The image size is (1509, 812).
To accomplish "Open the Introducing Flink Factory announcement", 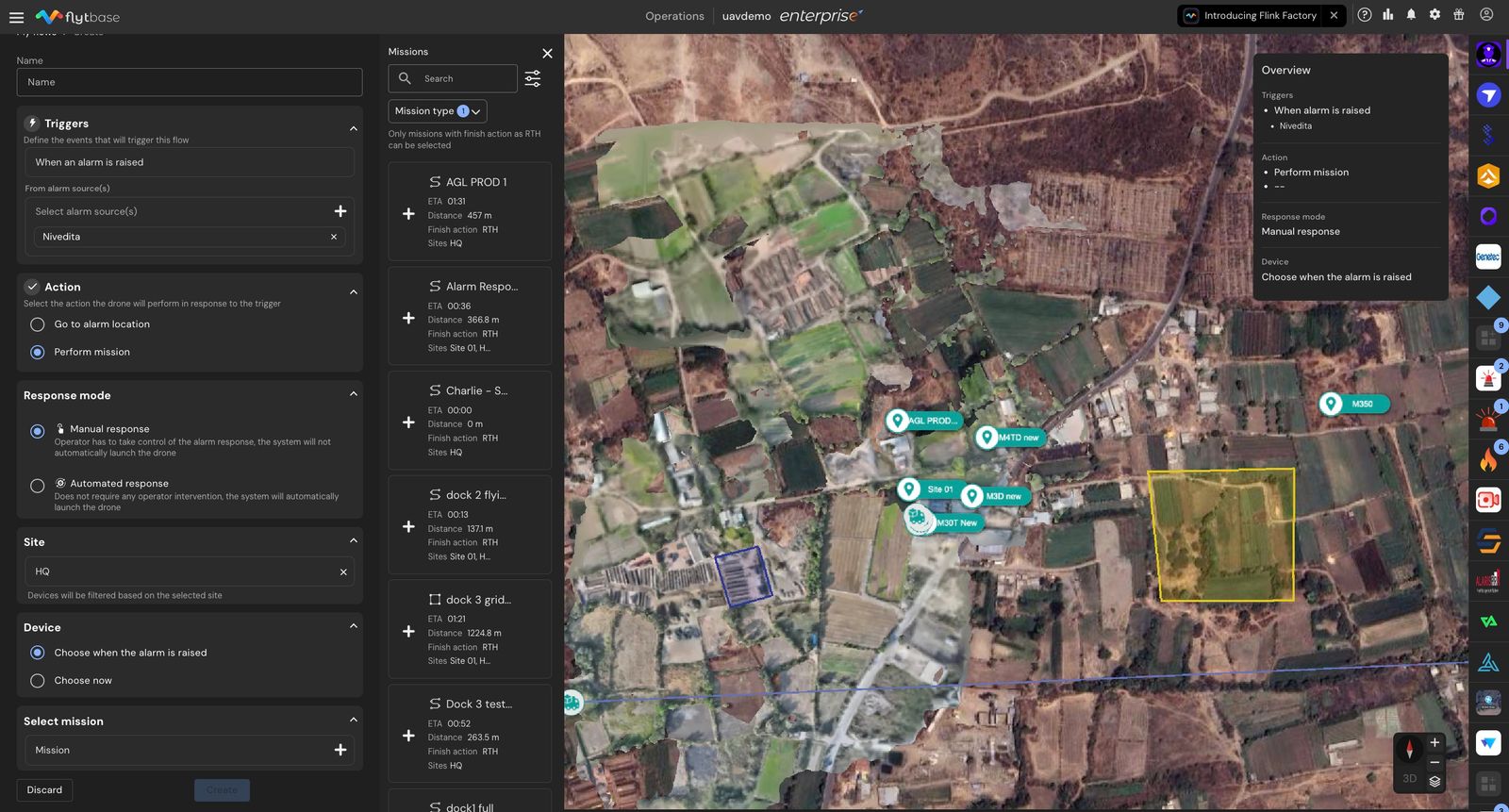I will click(1260, 15).
